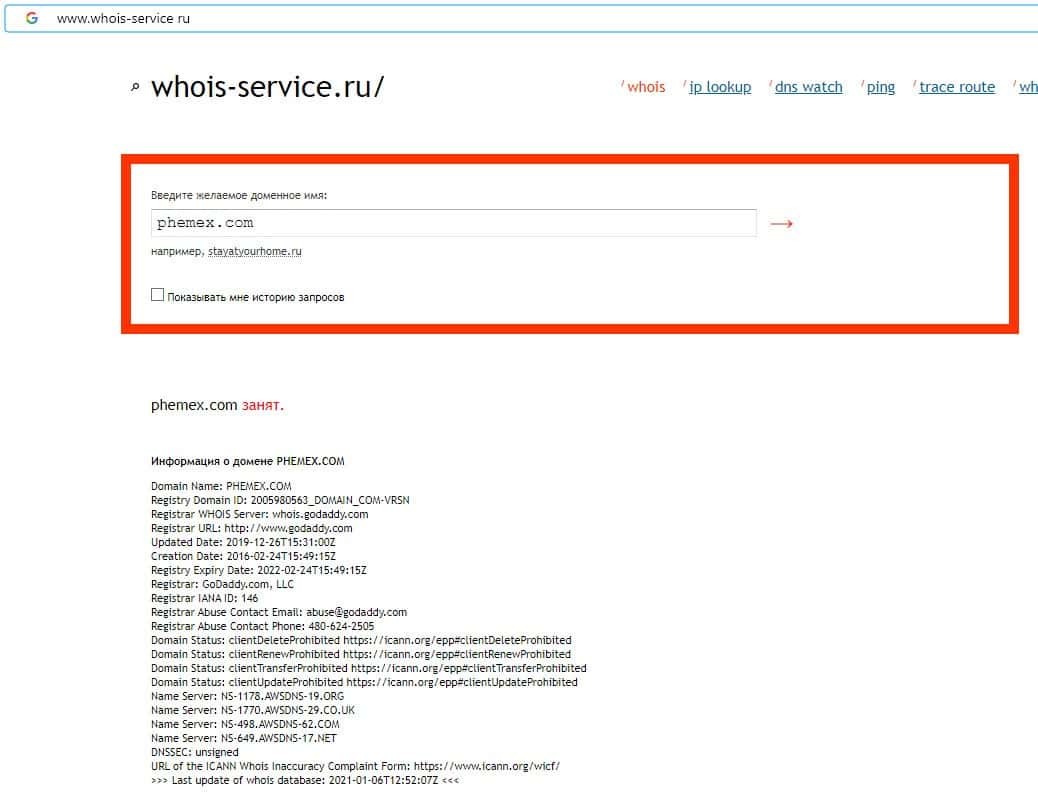Click 'Registrar WHOIS Server: whois.godaddy.com' line

point(260,514)
